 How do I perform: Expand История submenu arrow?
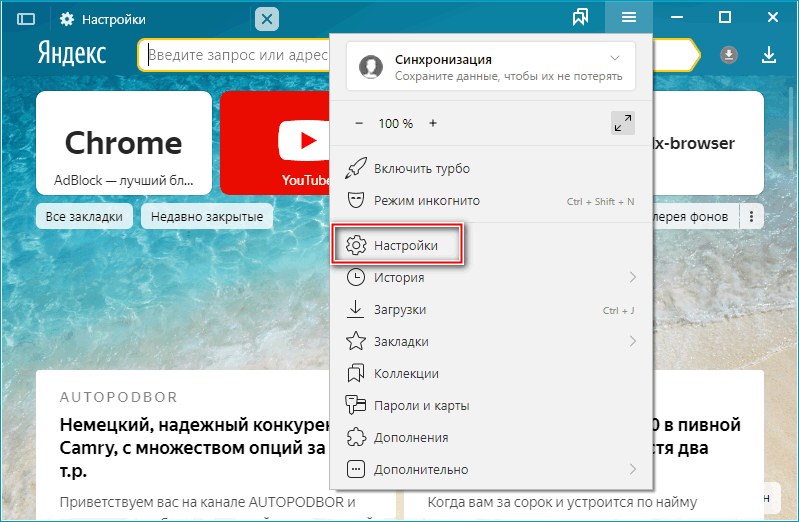pos(632,277)
